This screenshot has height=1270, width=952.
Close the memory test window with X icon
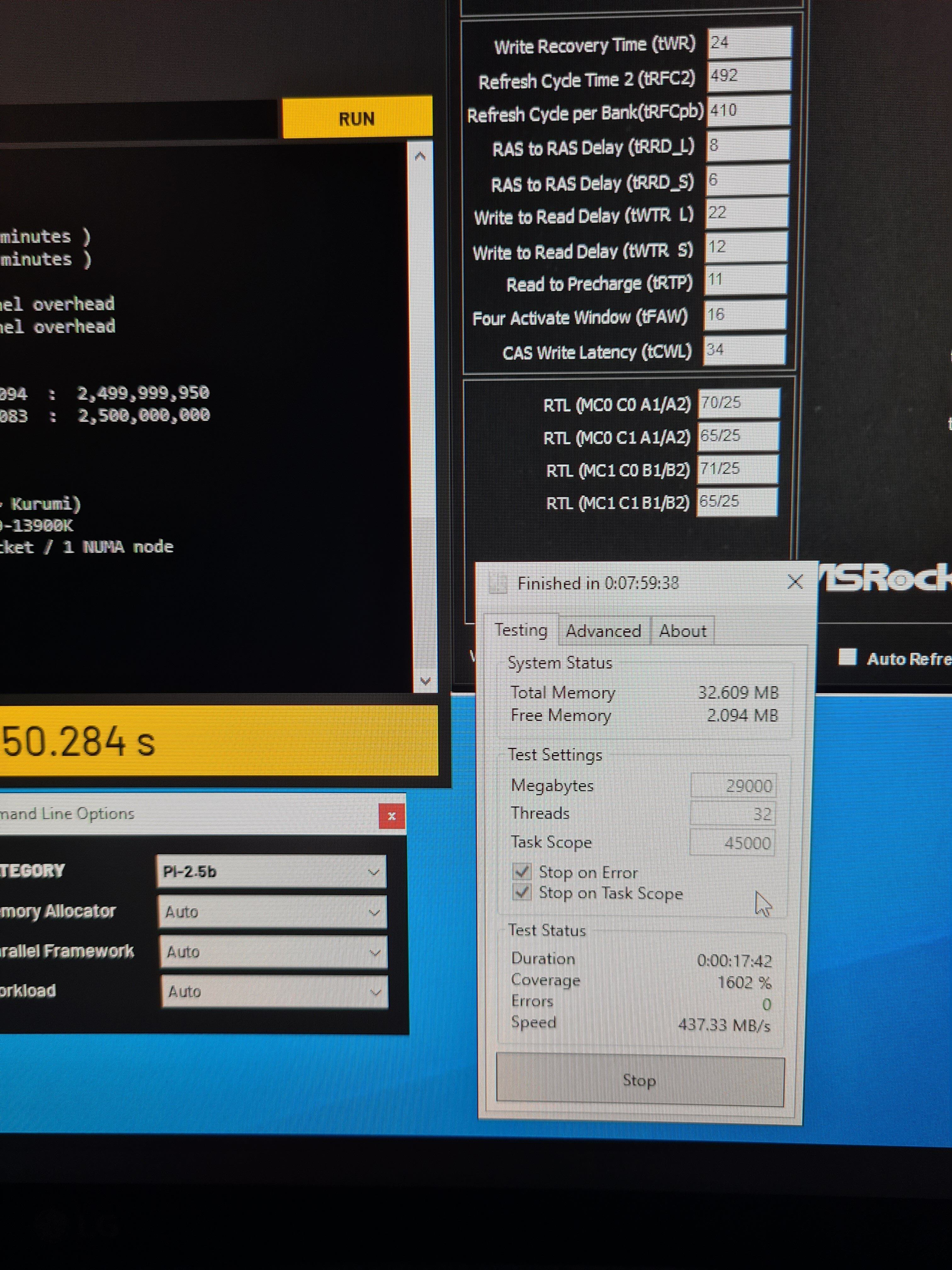[x=794, y=582]
